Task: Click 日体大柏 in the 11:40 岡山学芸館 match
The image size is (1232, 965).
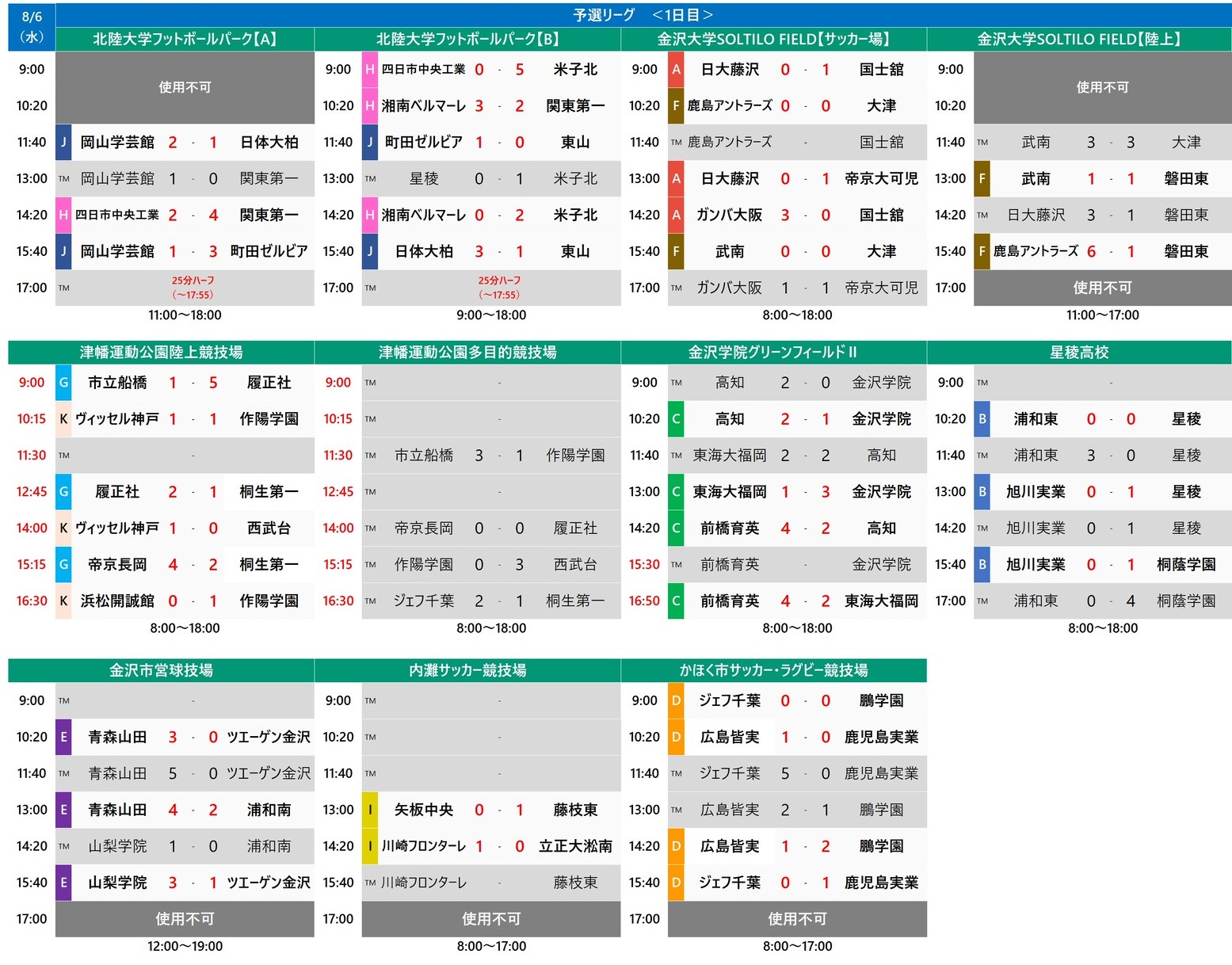Action: (269, 143)
